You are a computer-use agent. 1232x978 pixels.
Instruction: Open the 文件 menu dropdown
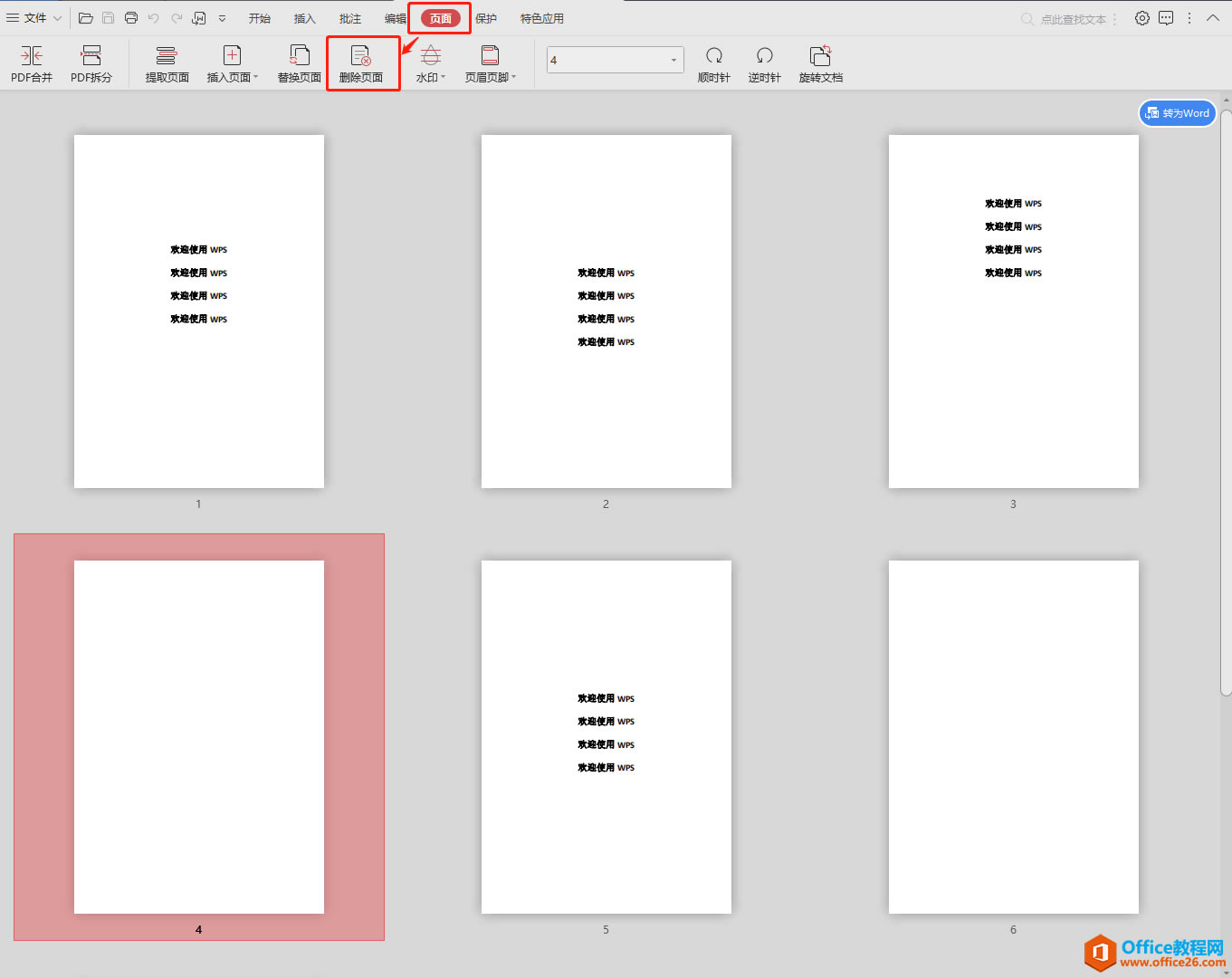point(33,18)
